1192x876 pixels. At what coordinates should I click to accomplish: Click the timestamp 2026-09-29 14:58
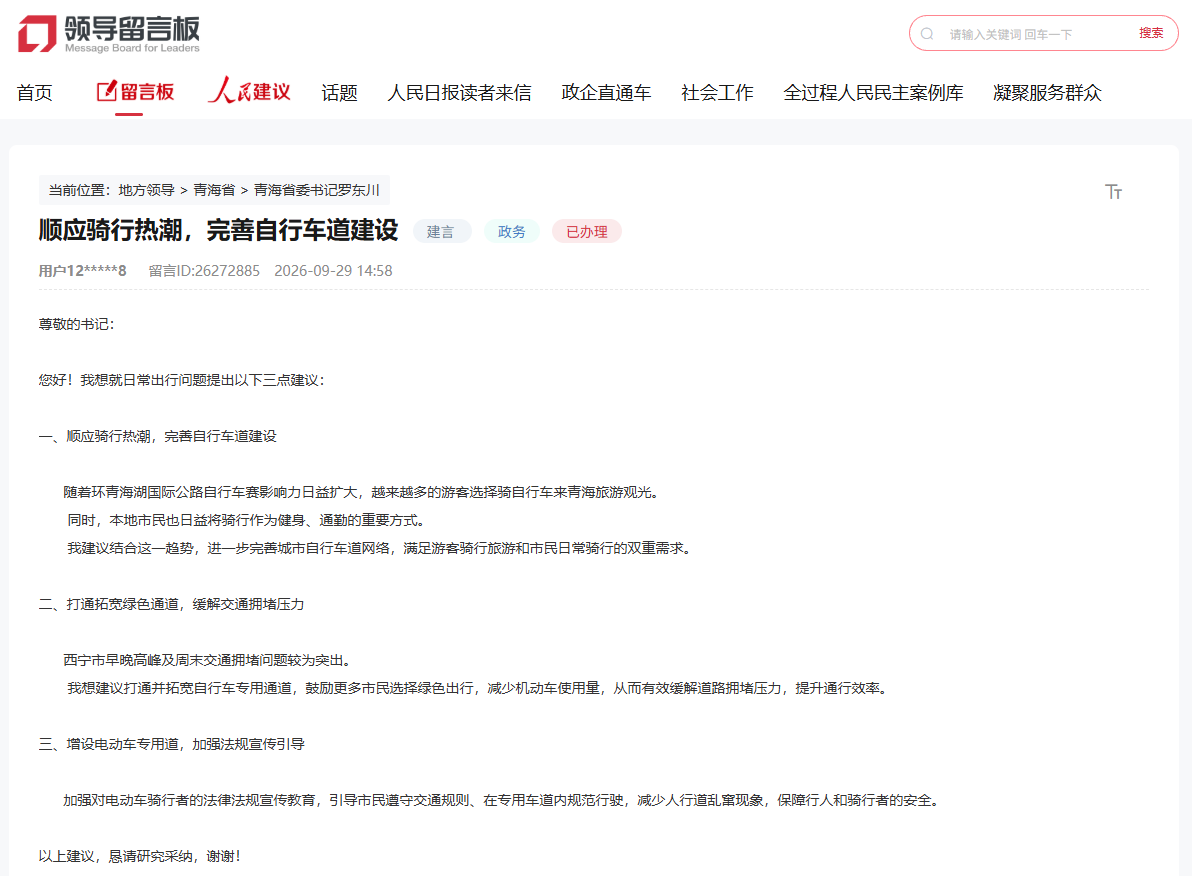point(333,271)
